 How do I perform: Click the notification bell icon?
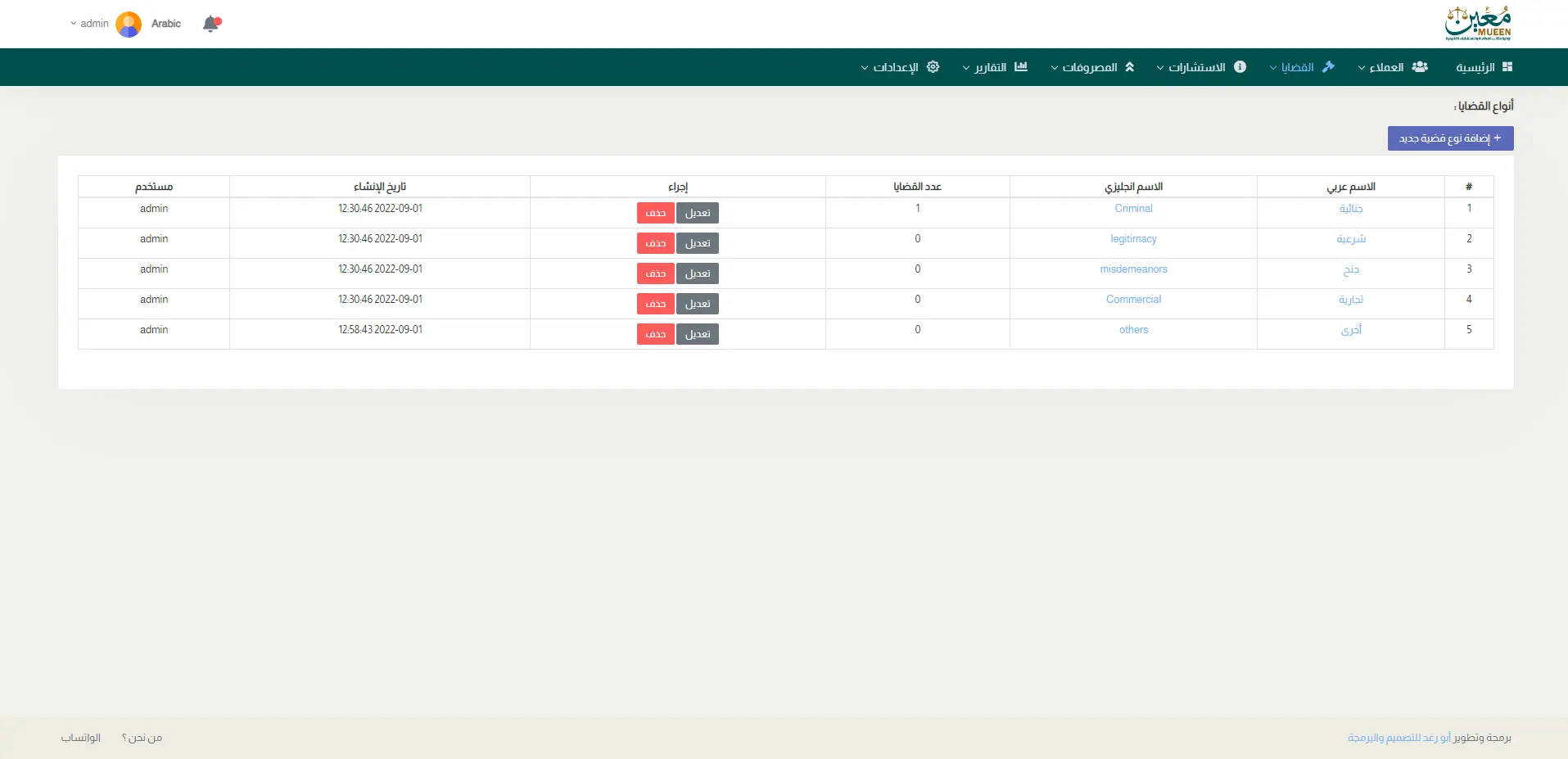click(211, 24)
